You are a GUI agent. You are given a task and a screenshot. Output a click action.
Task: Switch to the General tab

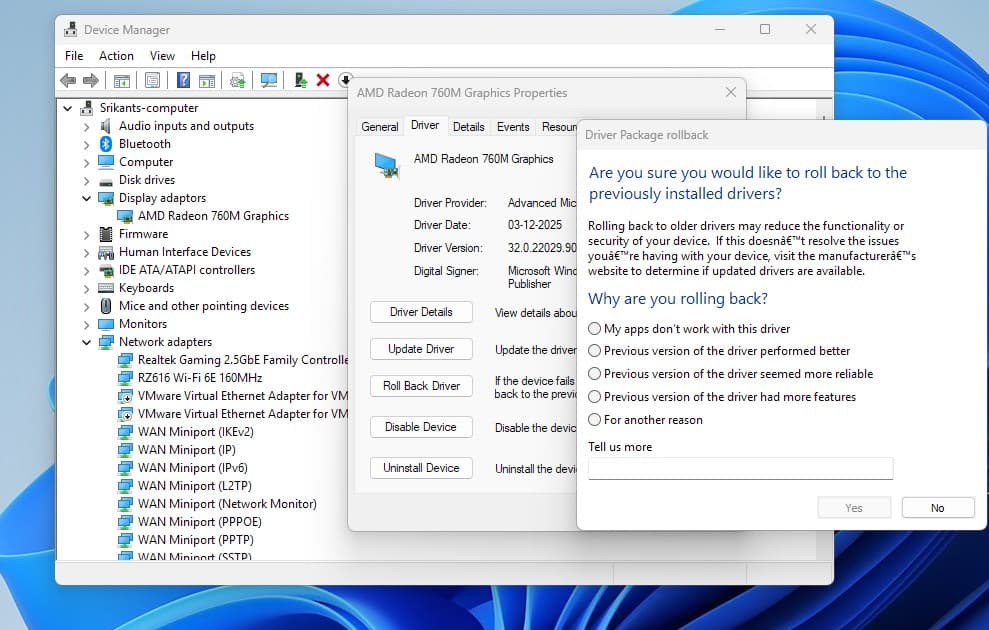coord(380,127)
